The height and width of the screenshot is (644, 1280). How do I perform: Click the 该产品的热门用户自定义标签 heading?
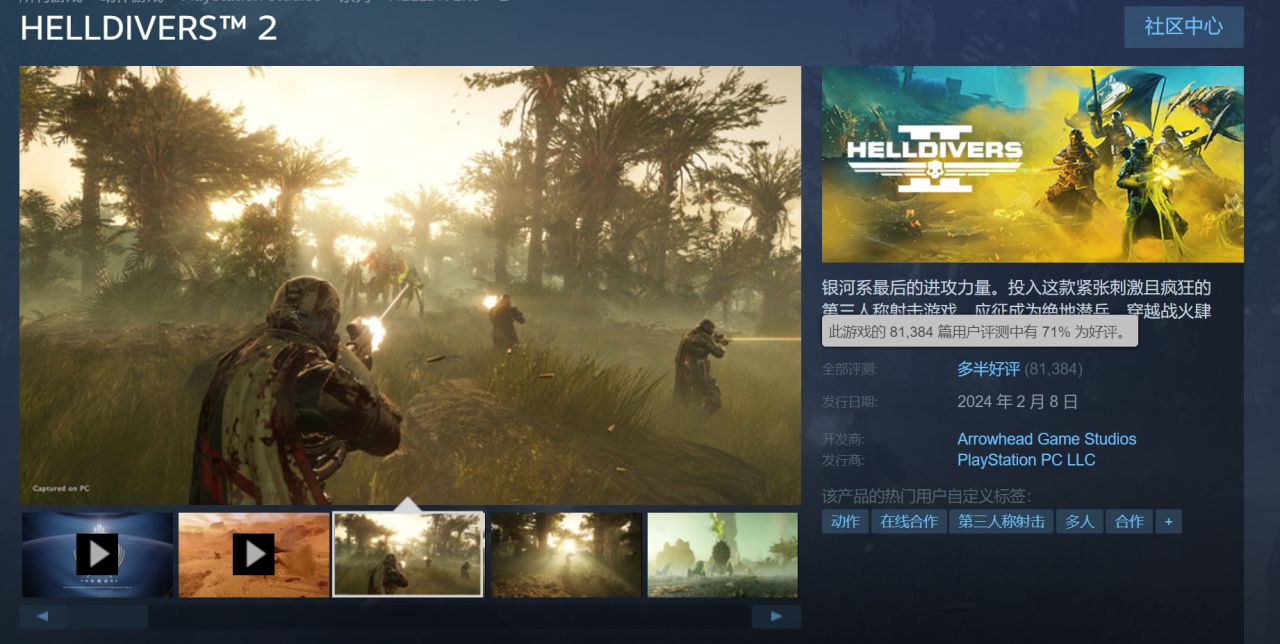(x=926, y=496)
